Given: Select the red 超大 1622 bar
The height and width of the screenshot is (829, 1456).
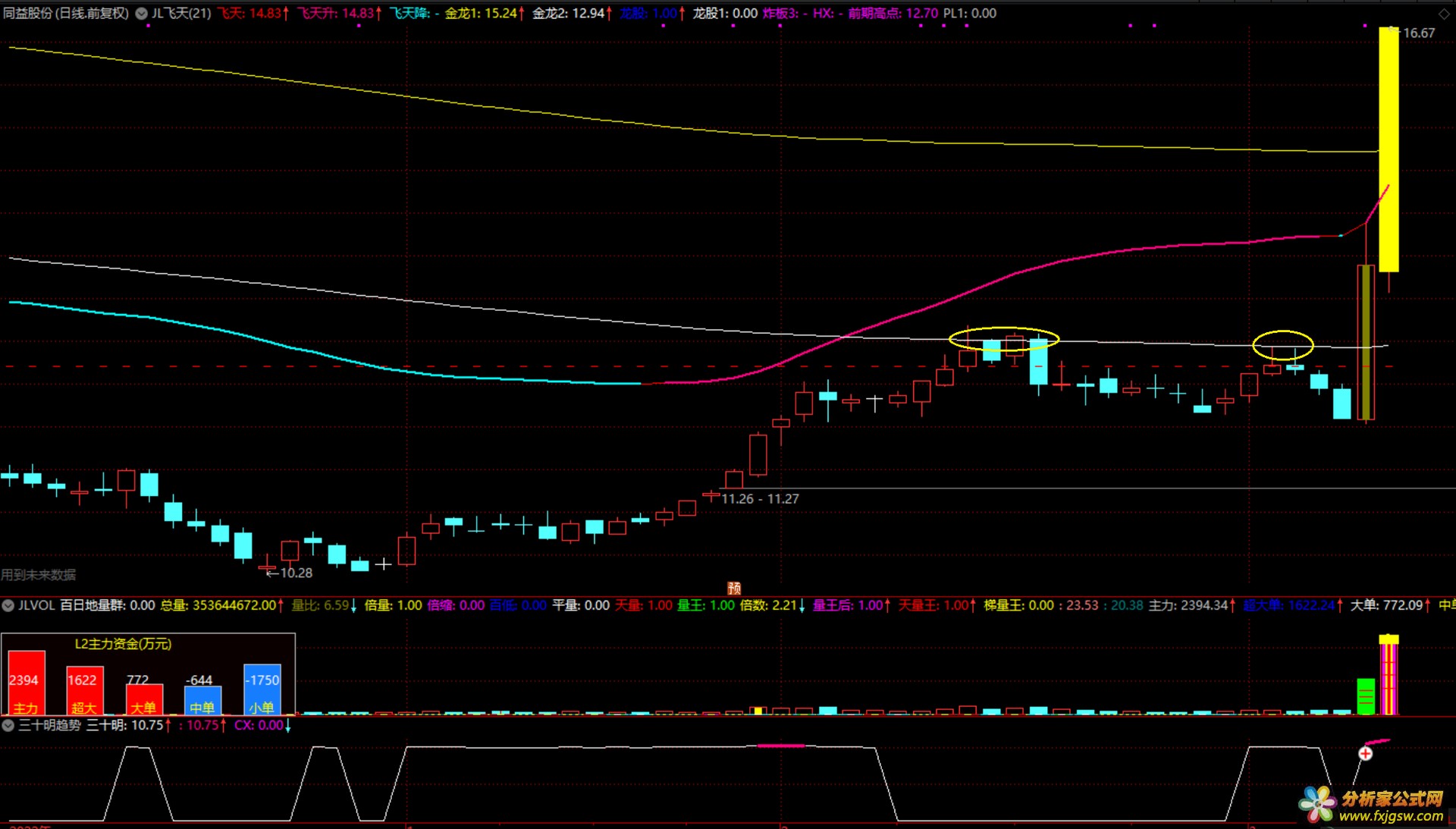Looking at the screenshot, I should (x=85, y=690).
